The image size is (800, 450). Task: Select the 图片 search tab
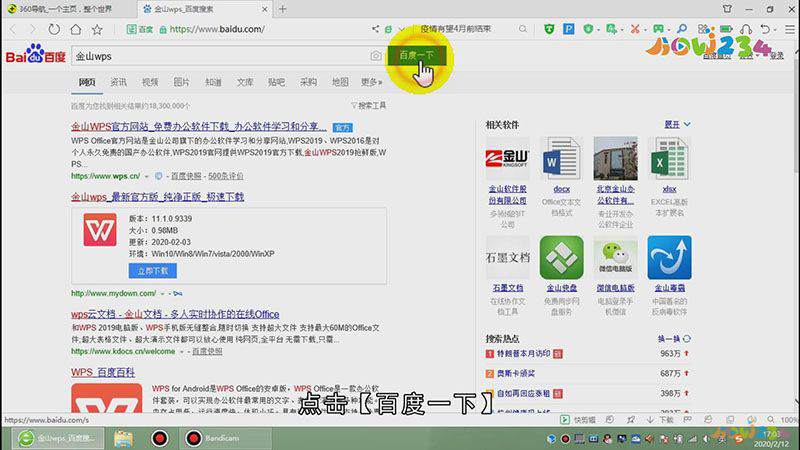pyautogui.click(x=182, y=82)
